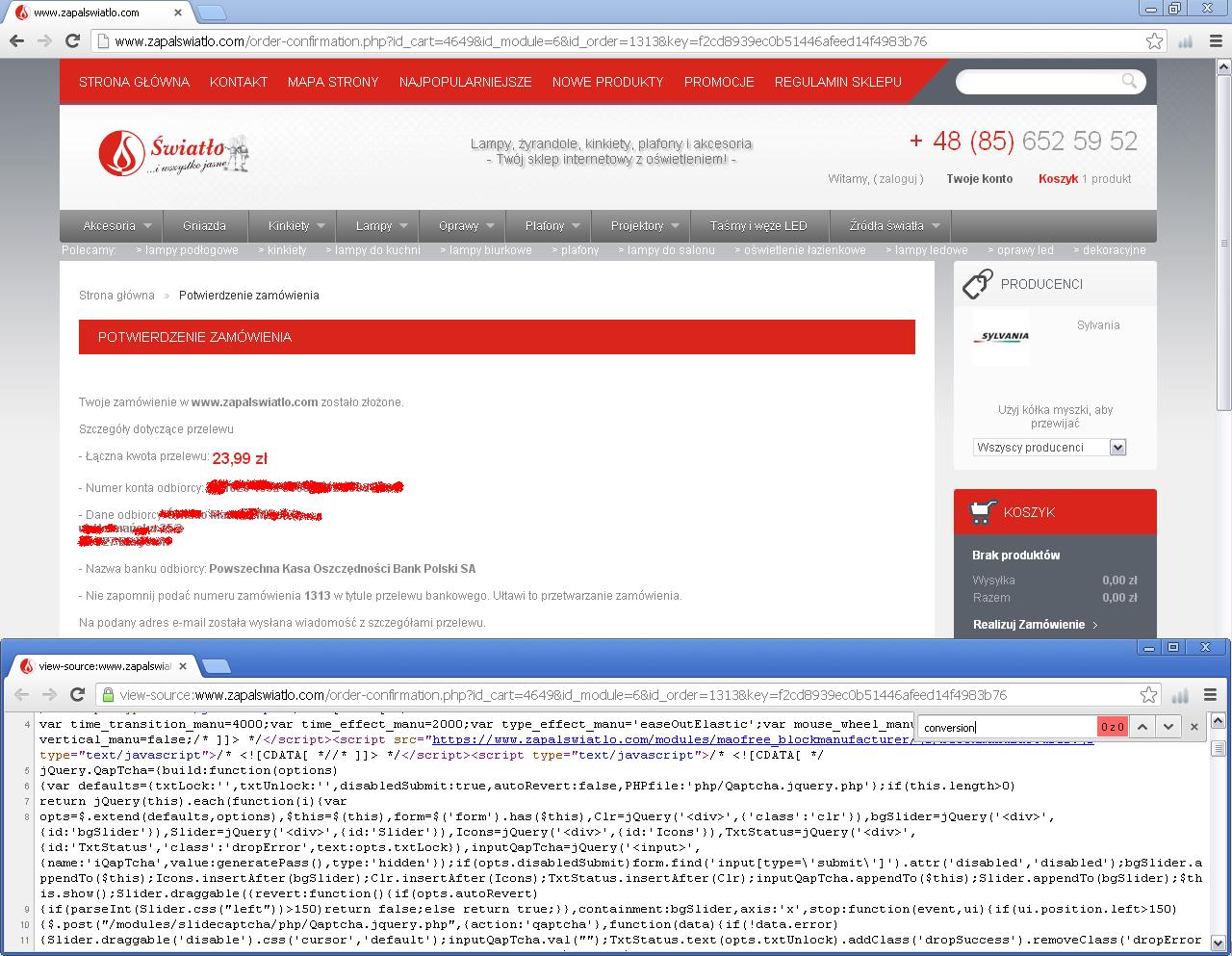
Task: Click the bar-chart extension icon in shop window
Action: coord(1185,40)
